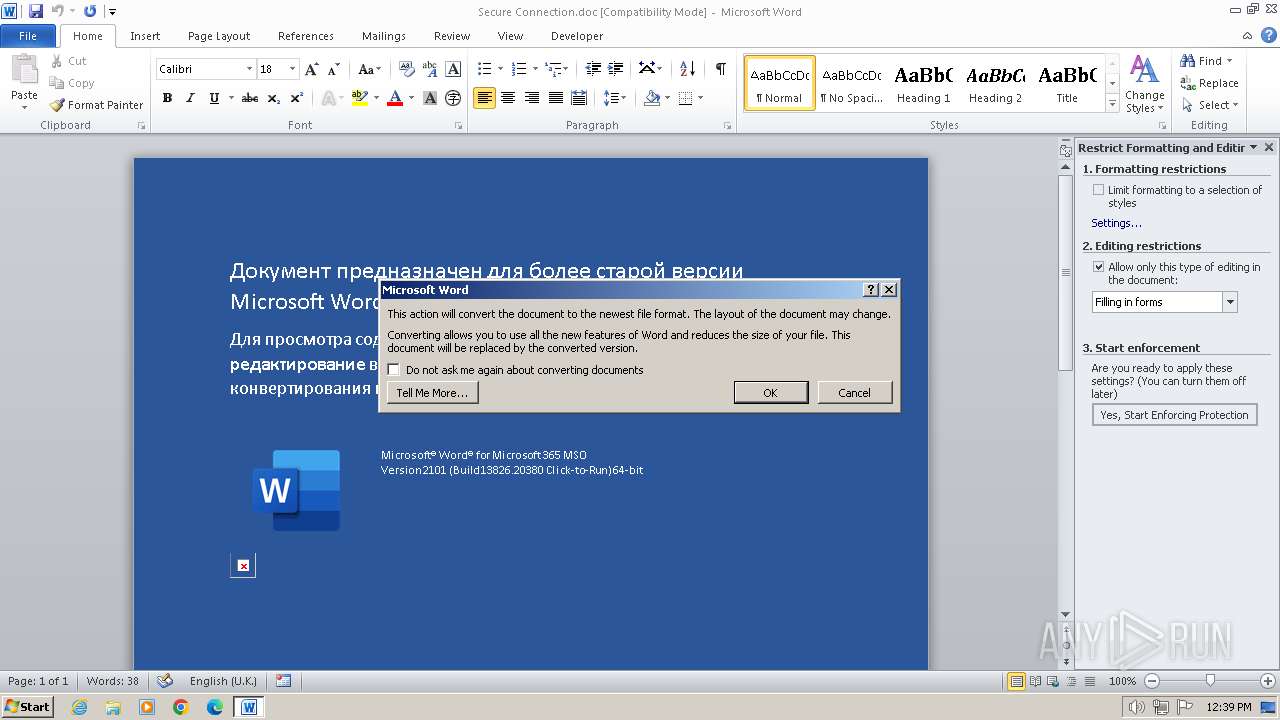Open the Settings... link

pos(1116,223)
